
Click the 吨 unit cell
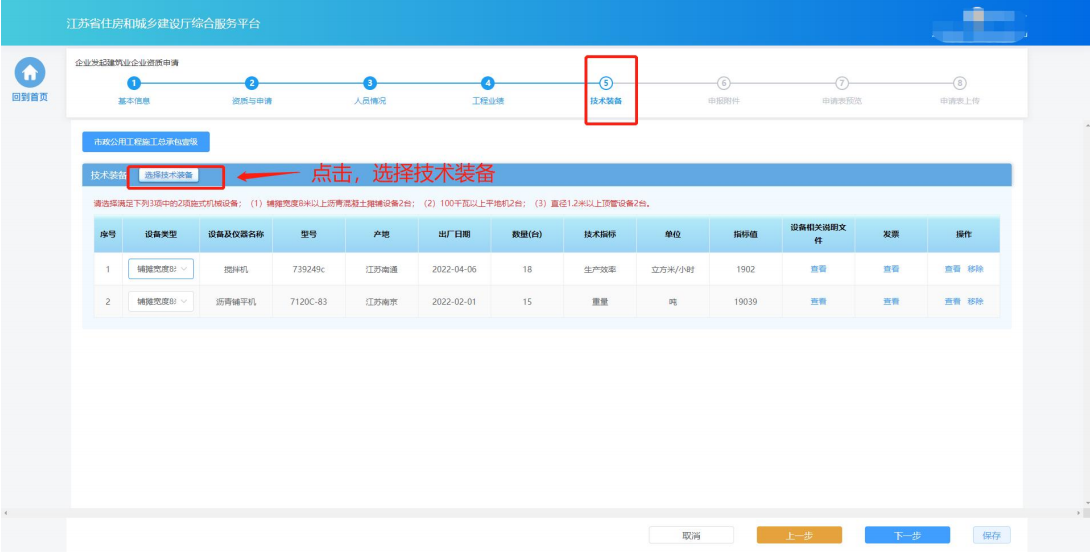(673, 302)
